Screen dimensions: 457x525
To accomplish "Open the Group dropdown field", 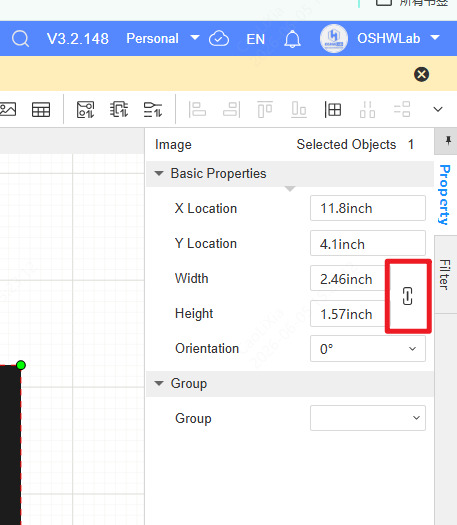I will 368,418.
